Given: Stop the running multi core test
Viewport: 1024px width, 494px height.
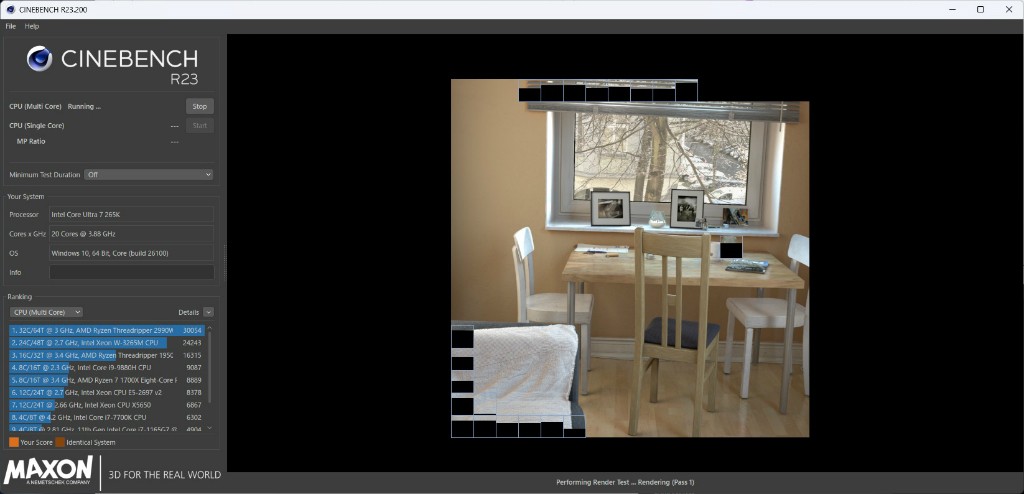Looking at the screenshot, I should point(199,106).
